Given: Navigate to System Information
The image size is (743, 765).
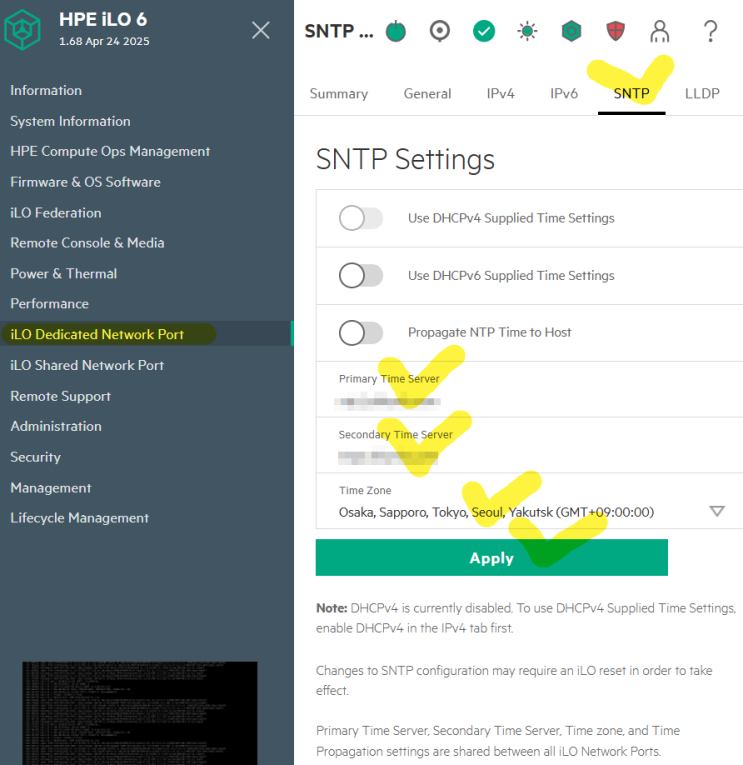Looking at the screenshot, I should pos(70,121).
